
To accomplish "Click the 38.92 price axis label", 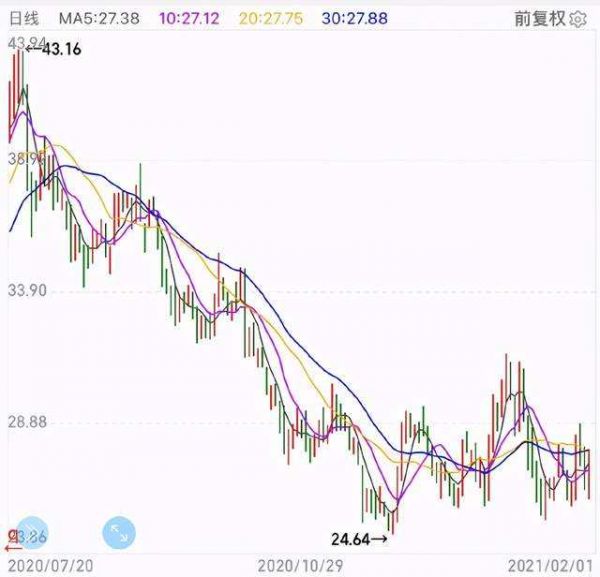I will pos(25,158).
